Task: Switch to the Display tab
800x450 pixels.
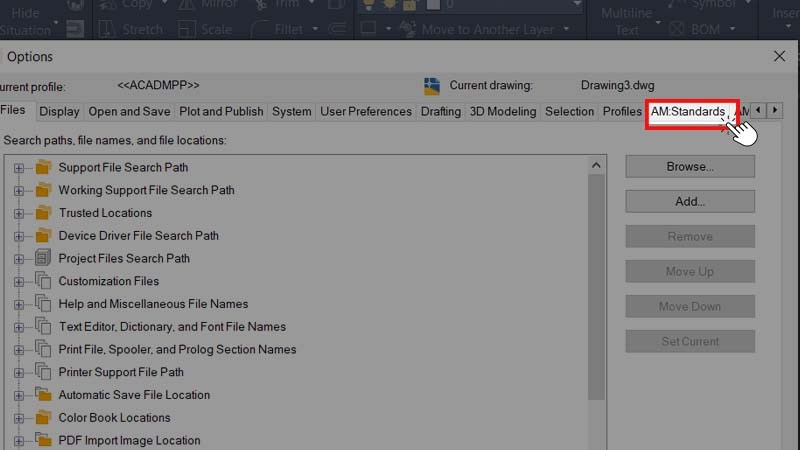Action: tap(59, 111)
